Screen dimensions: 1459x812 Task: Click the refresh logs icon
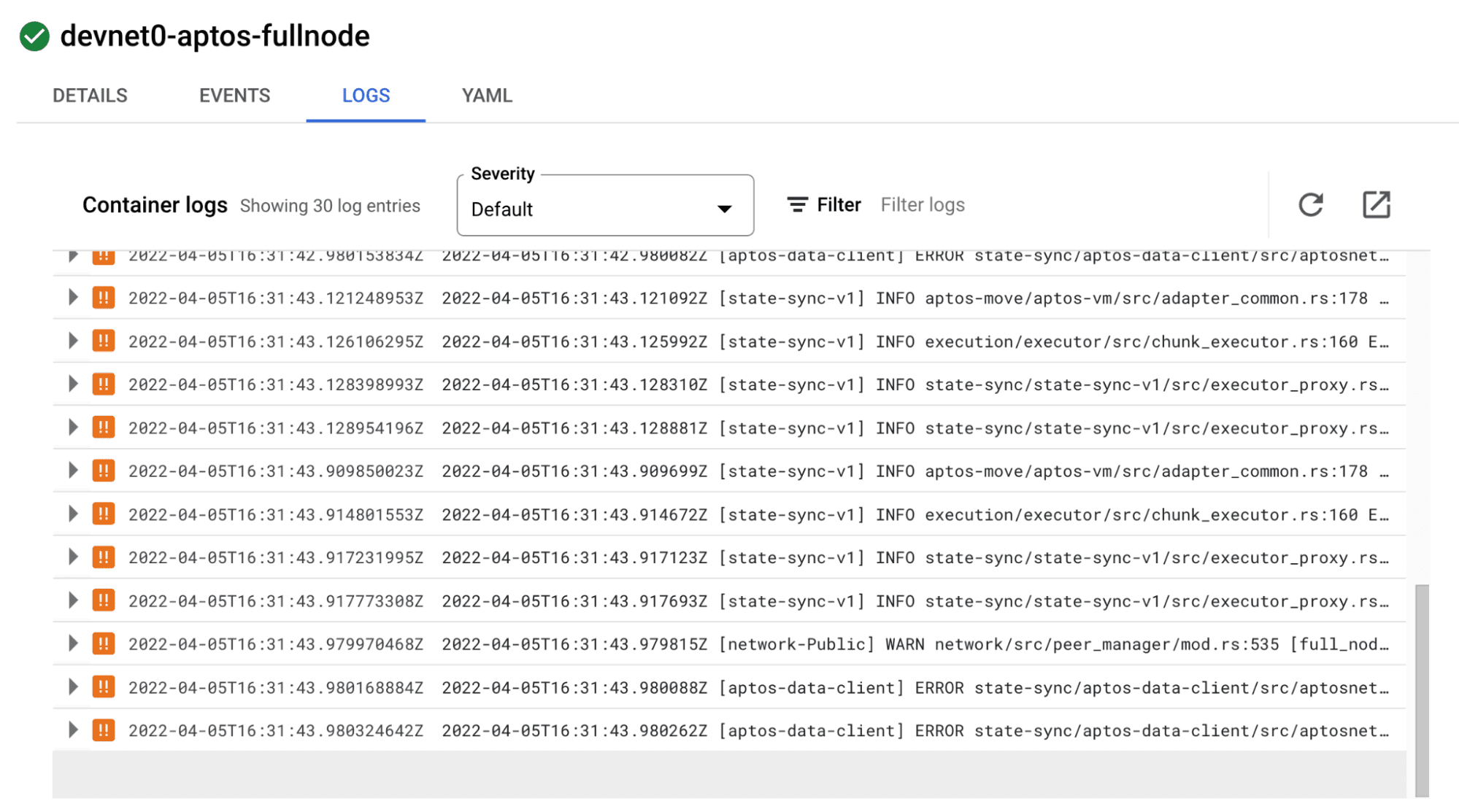click(1311, 205)
